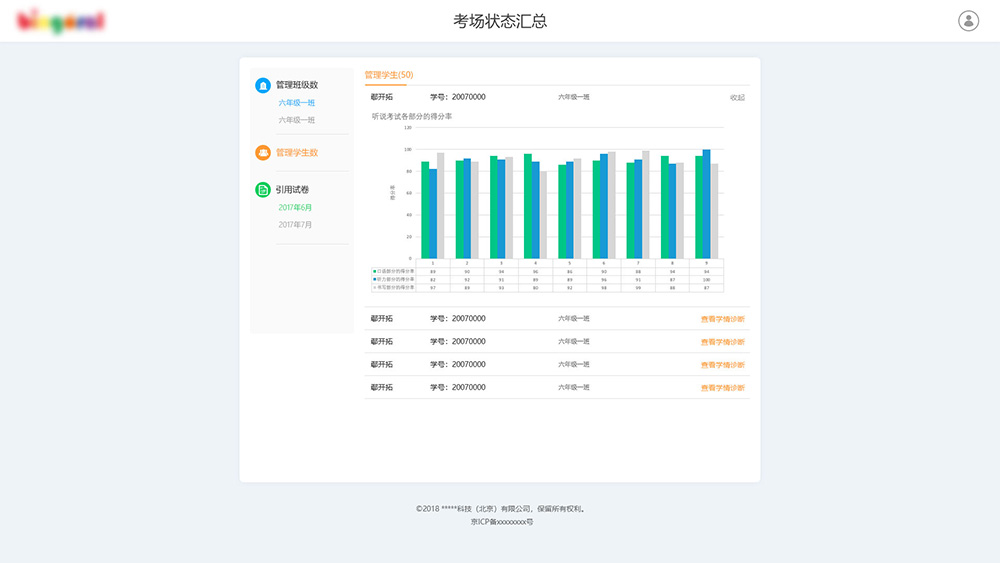Open the 管理学生数 sidebar section
The height and width of the screenshot is (563, 1000).
click(x=297, y=152)
